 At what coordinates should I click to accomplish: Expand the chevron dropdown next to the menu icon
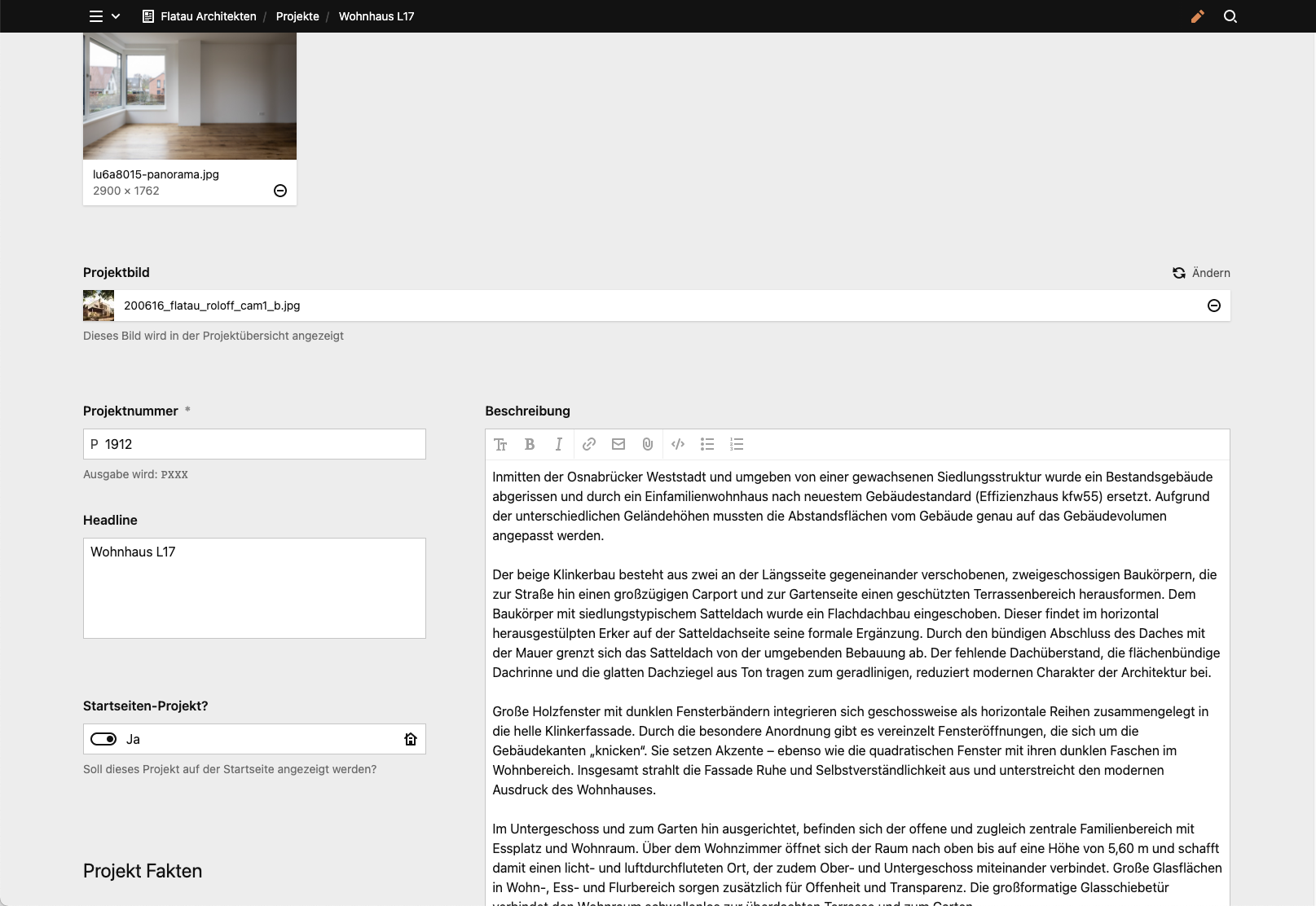coord(116,16)
